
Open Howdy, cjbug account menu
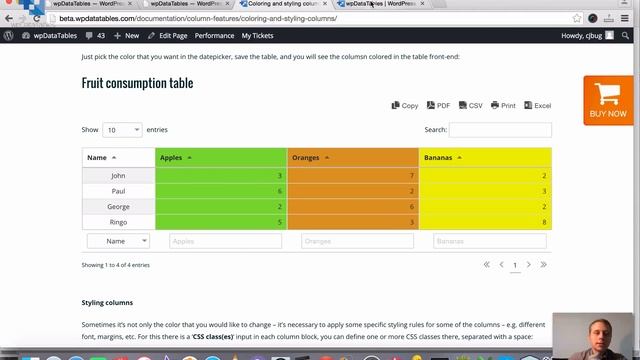[587, 36]
